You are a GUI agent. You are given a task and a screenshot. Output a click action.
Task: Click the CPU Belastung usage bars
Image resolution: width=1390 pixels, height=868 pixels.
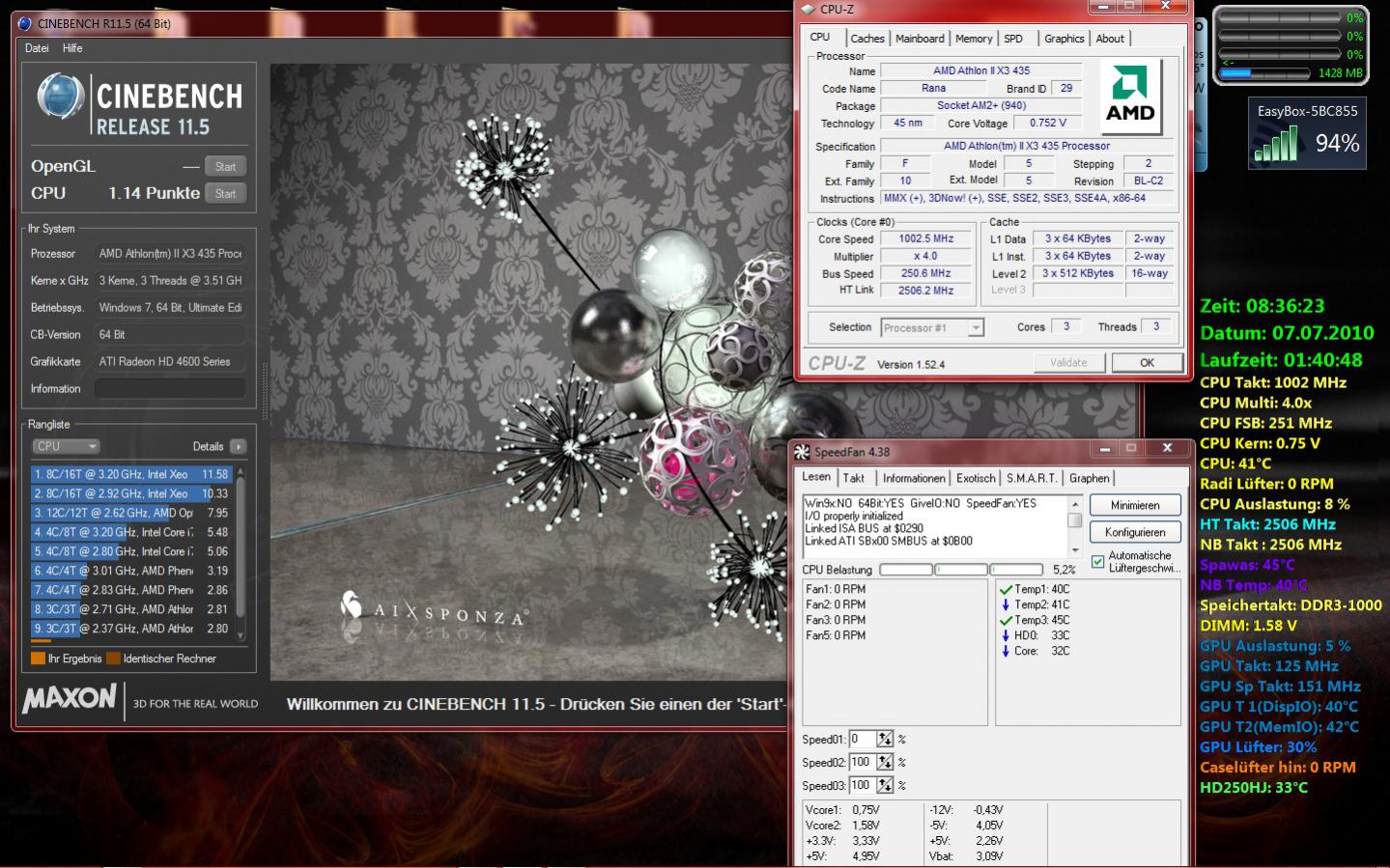961,570
